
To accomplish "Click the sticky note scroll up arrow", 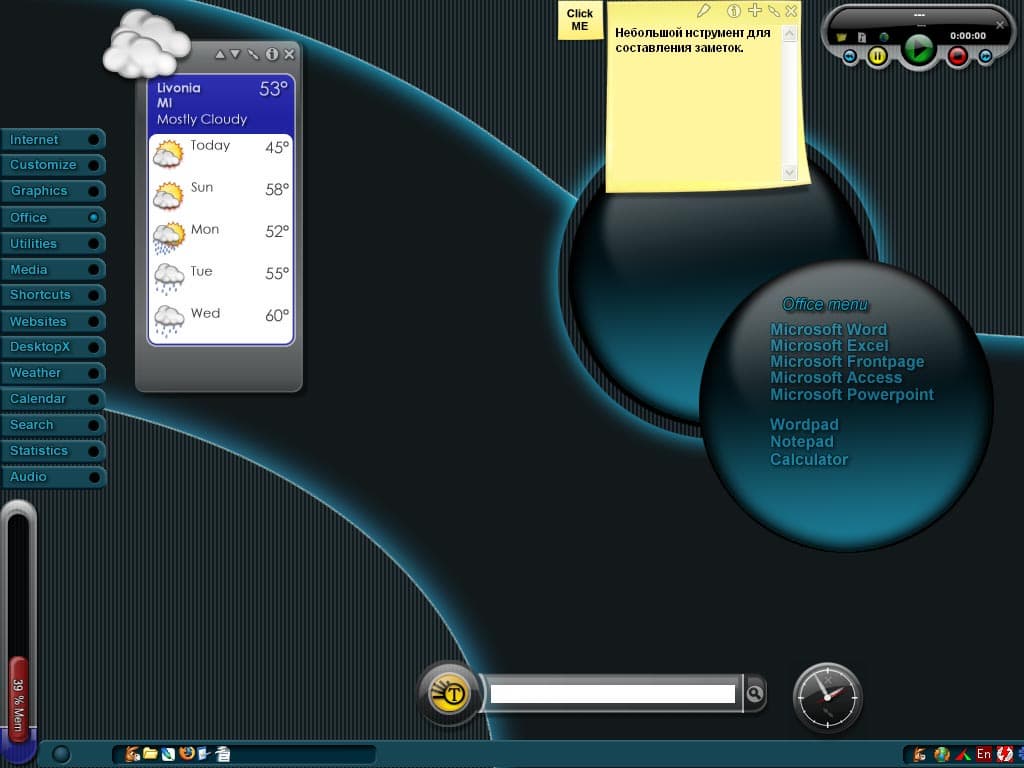I will 790,34.
